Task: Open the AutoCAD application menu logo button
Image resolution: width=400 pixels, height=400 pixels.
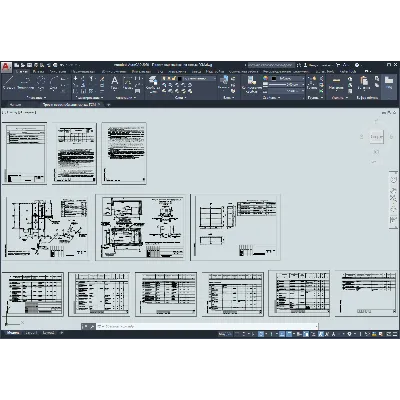Action: (6, 66)
